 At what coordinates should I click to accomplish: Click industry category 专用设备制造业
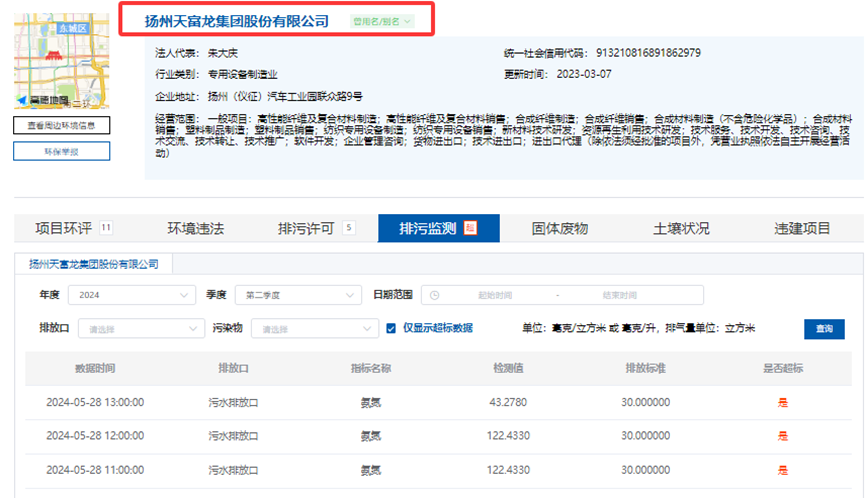click(242, 74)
